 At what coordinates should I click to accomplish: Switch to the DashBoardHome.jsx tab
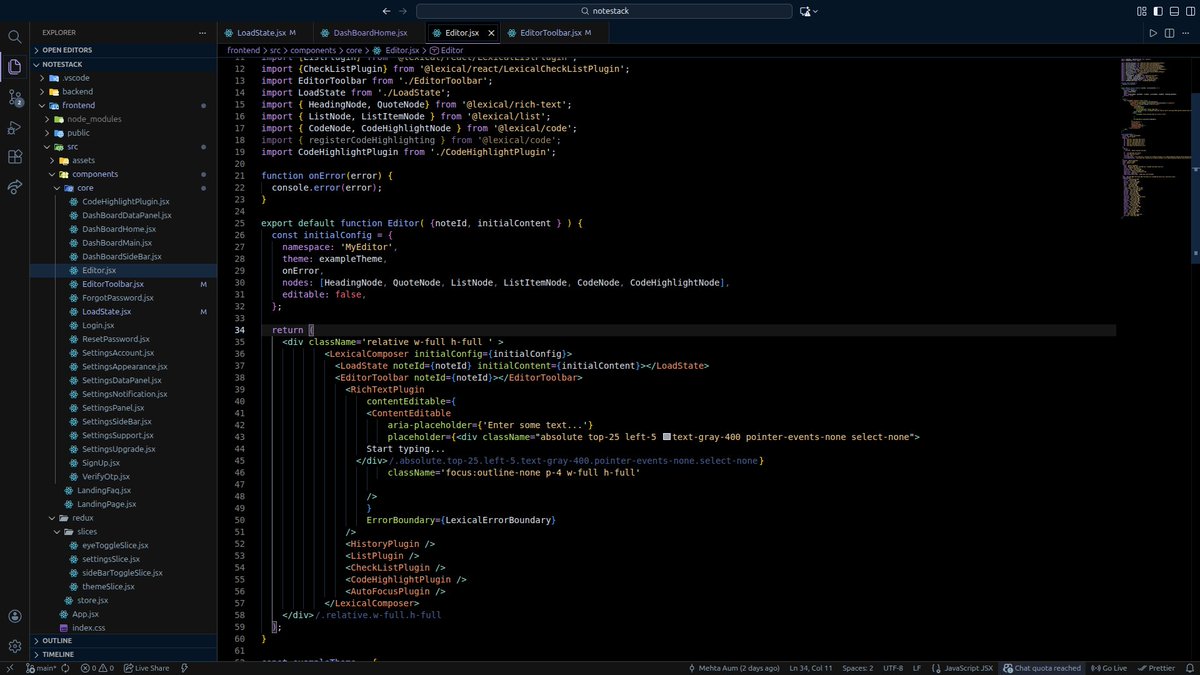370,33
